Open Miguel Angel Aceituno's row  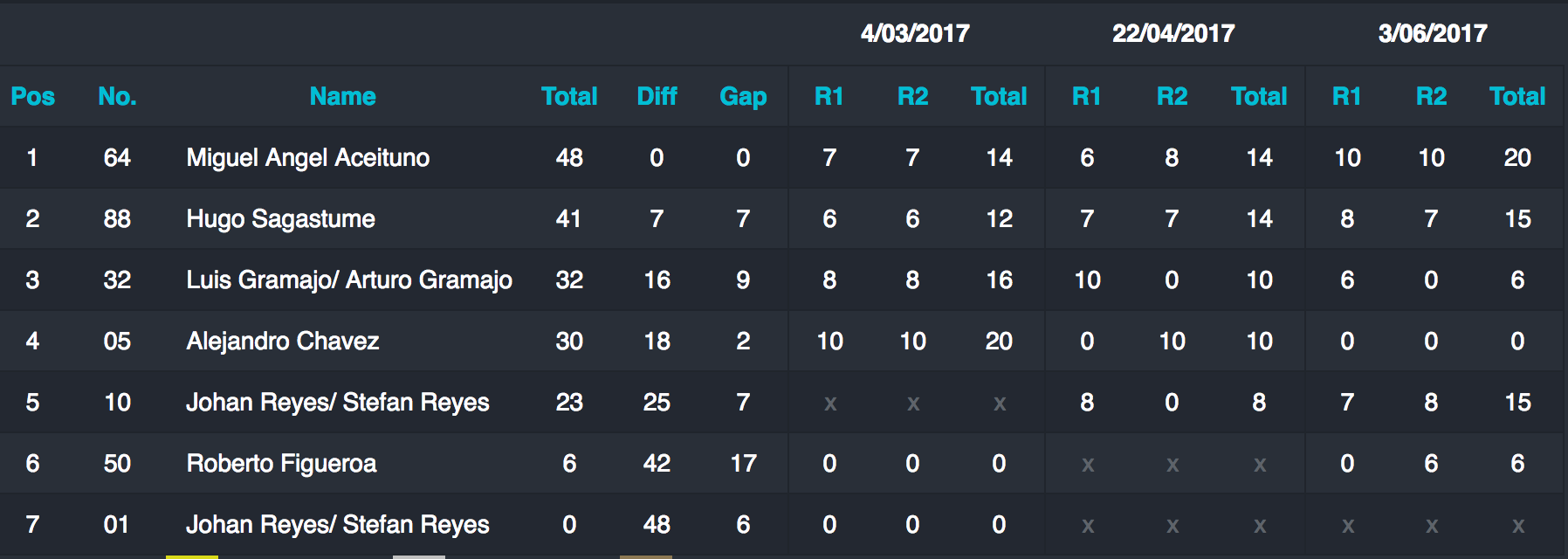coord(781,157)
